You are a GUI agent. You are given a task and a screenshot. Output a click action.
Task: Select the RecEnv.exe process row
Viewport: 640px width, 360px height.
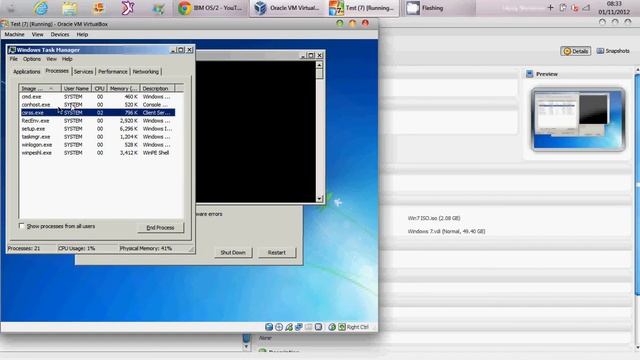(x=98, y=121)
